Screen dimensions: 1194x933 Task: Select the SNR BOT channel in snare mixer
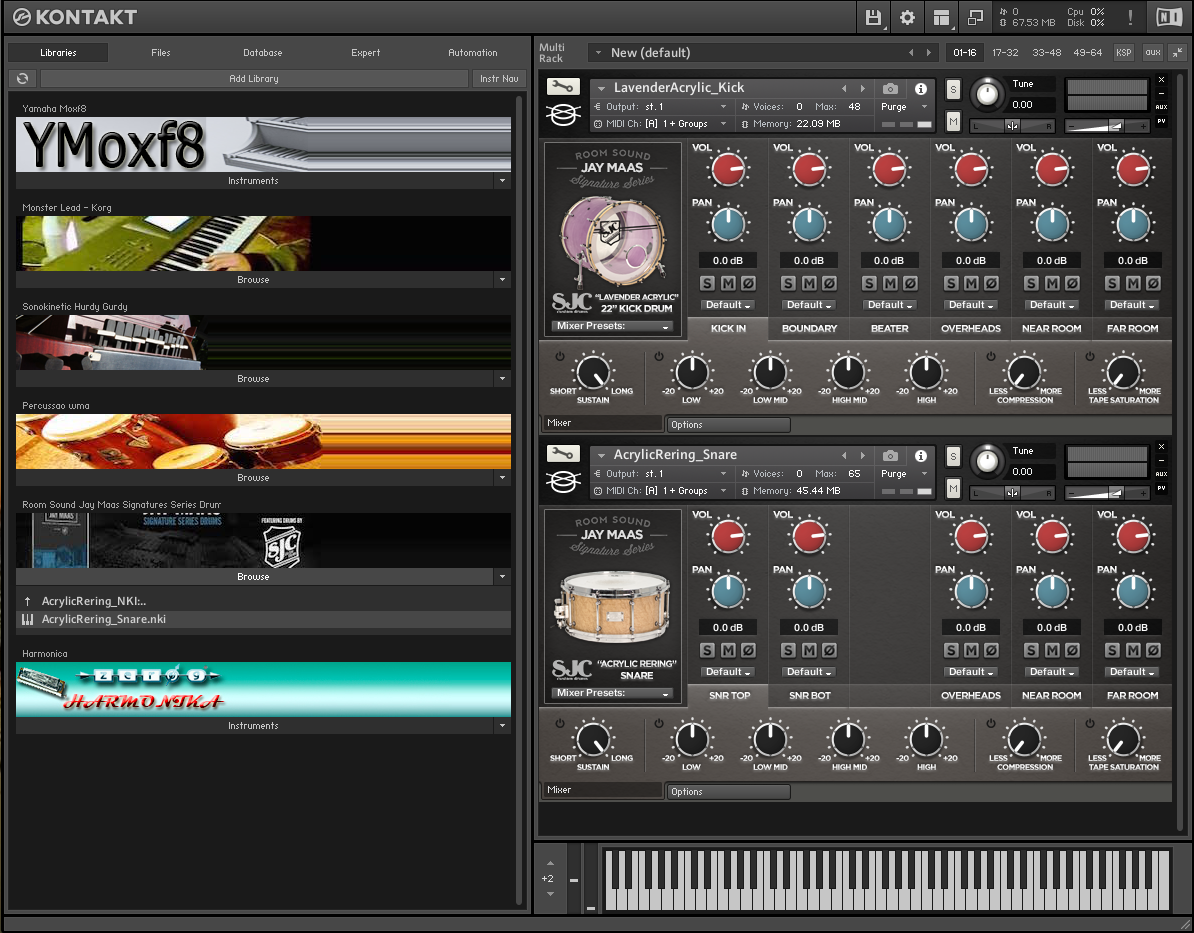point(809,695)
